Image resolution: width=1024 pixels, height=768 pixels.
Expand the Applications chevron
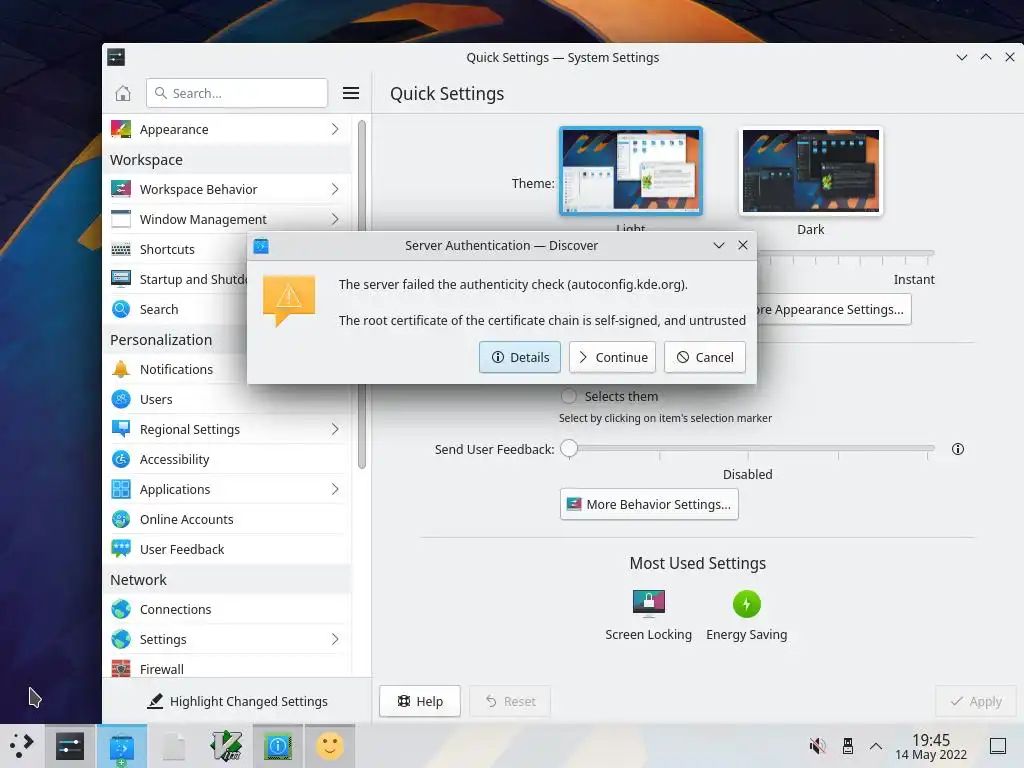tap(335, 489)
